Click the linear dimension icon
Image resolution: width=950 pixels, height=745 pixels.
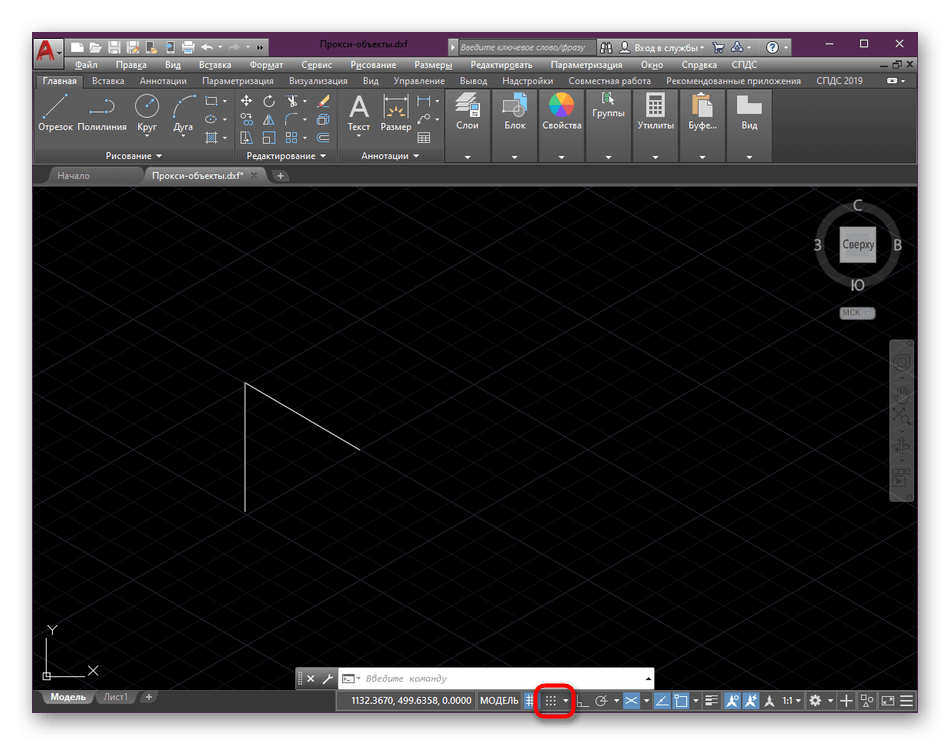(x=424, y=101)
